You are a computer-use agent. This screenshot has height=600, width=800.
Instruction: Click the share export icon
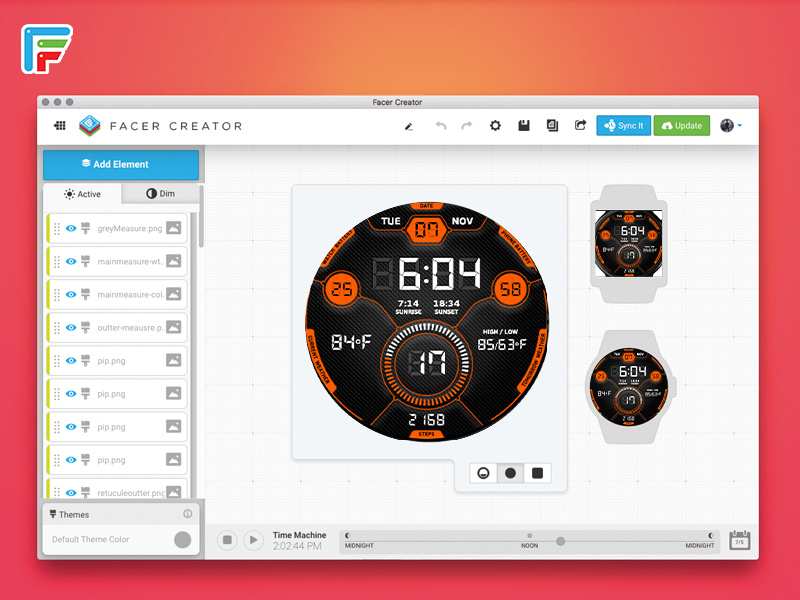tap(580, 126)
